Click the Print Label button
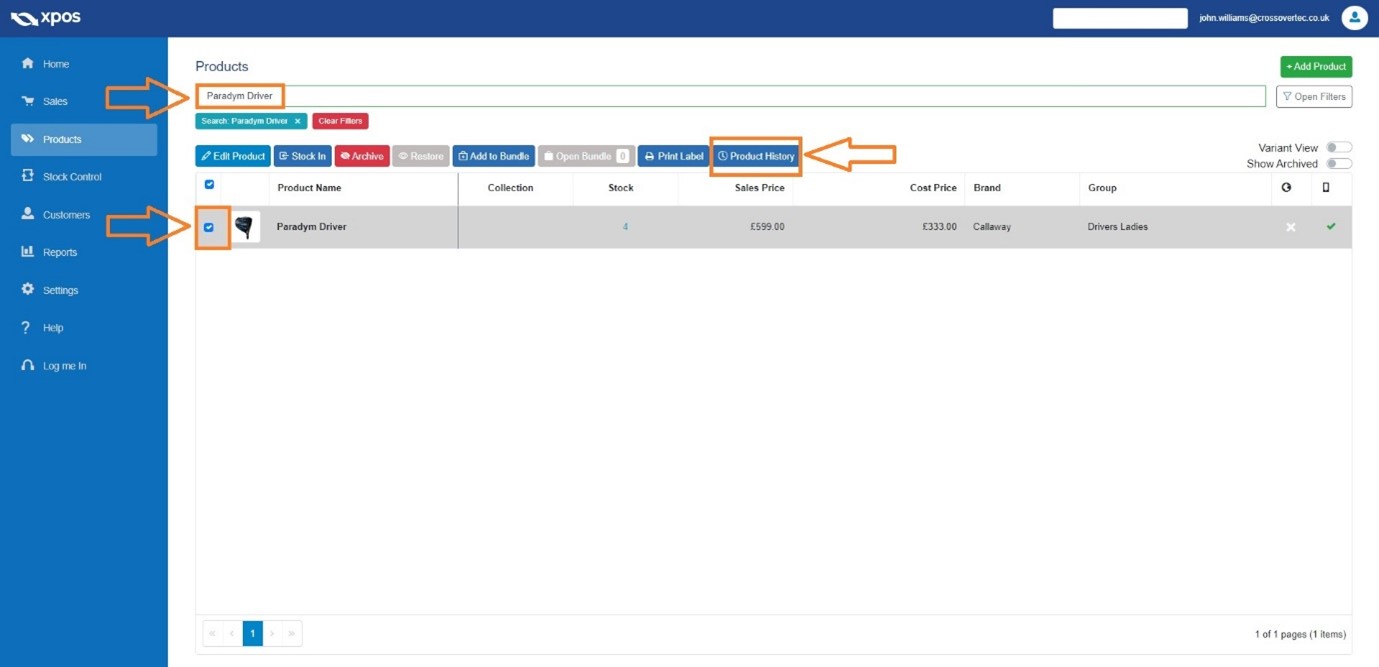The image size is (1379, 667). pos(673,156)
